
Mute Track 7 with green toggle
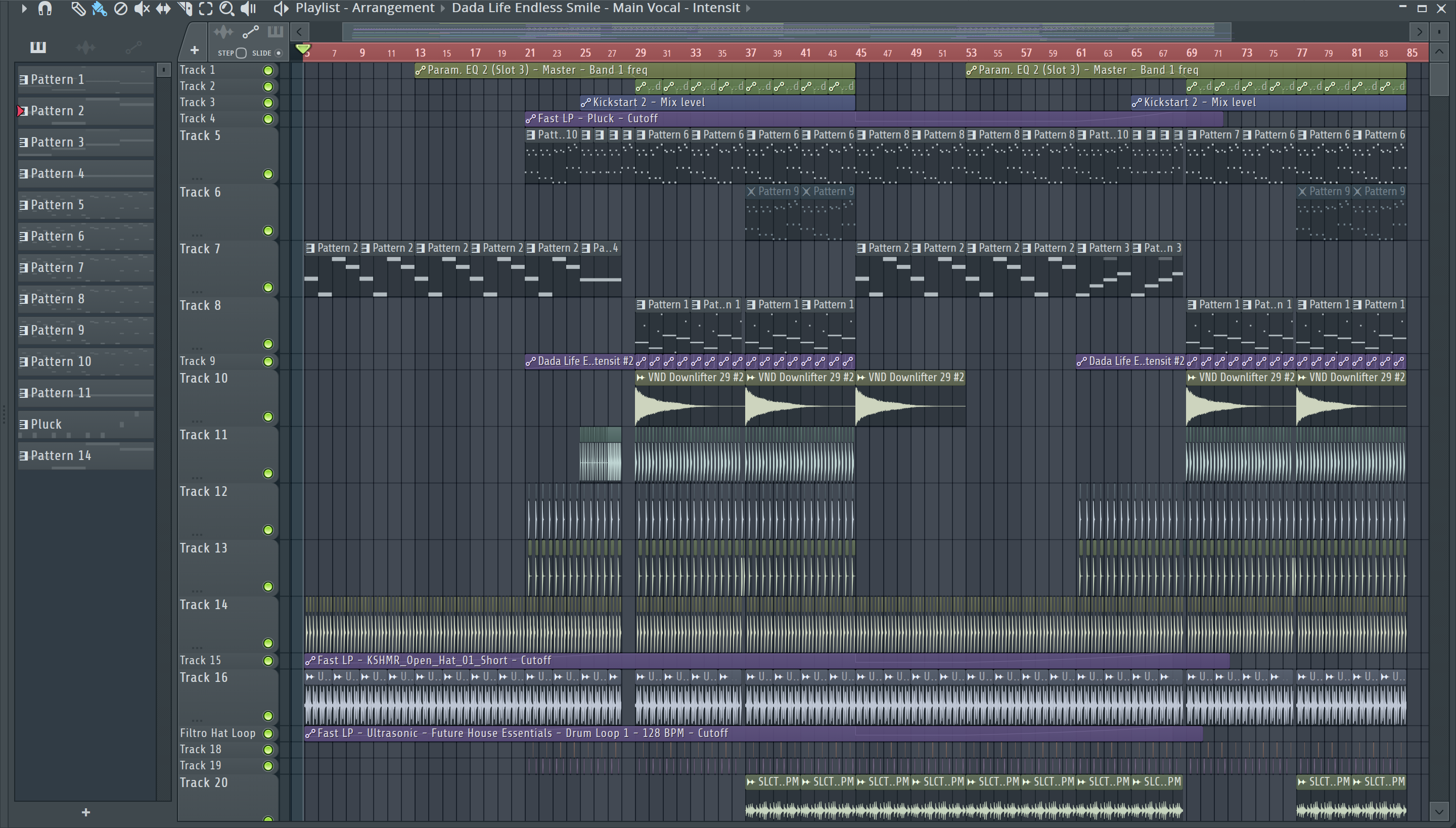click(268, 287)
